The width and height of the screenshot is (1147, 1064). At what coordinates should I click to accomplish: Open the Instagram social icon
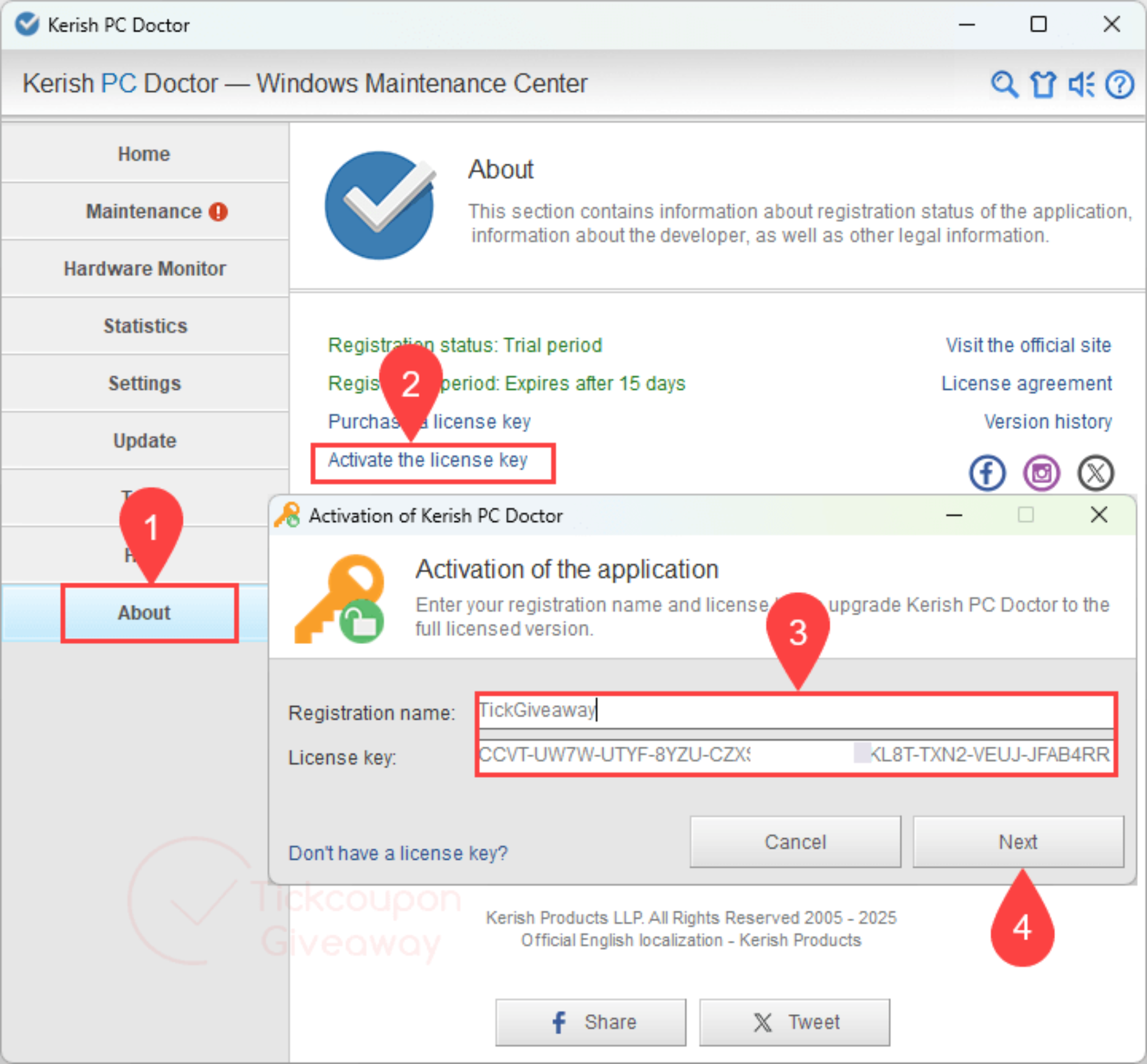(1041, 473)
